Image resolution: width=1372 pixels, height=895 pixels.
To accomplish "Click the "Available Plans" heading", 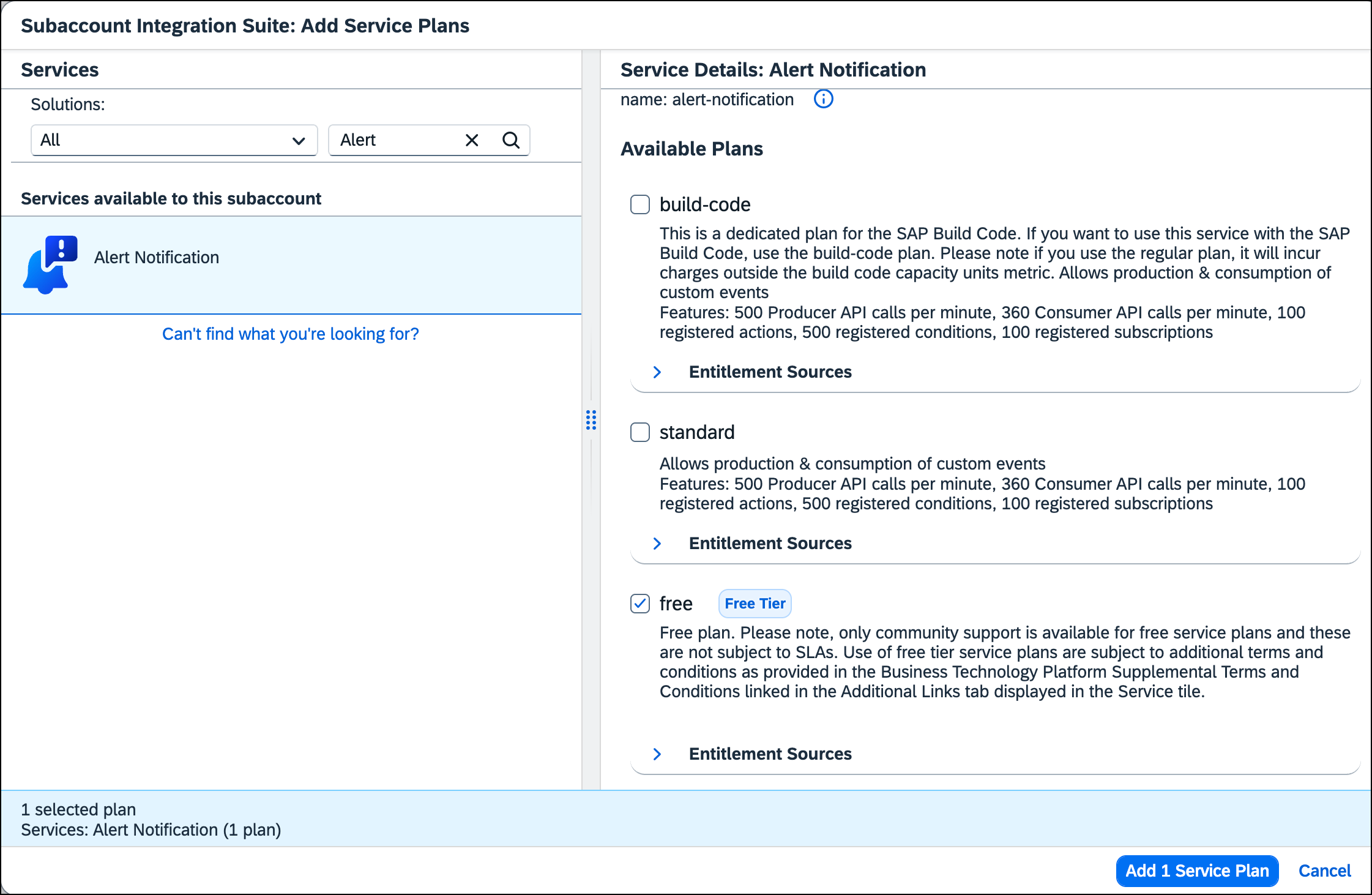I will (692, 149).
